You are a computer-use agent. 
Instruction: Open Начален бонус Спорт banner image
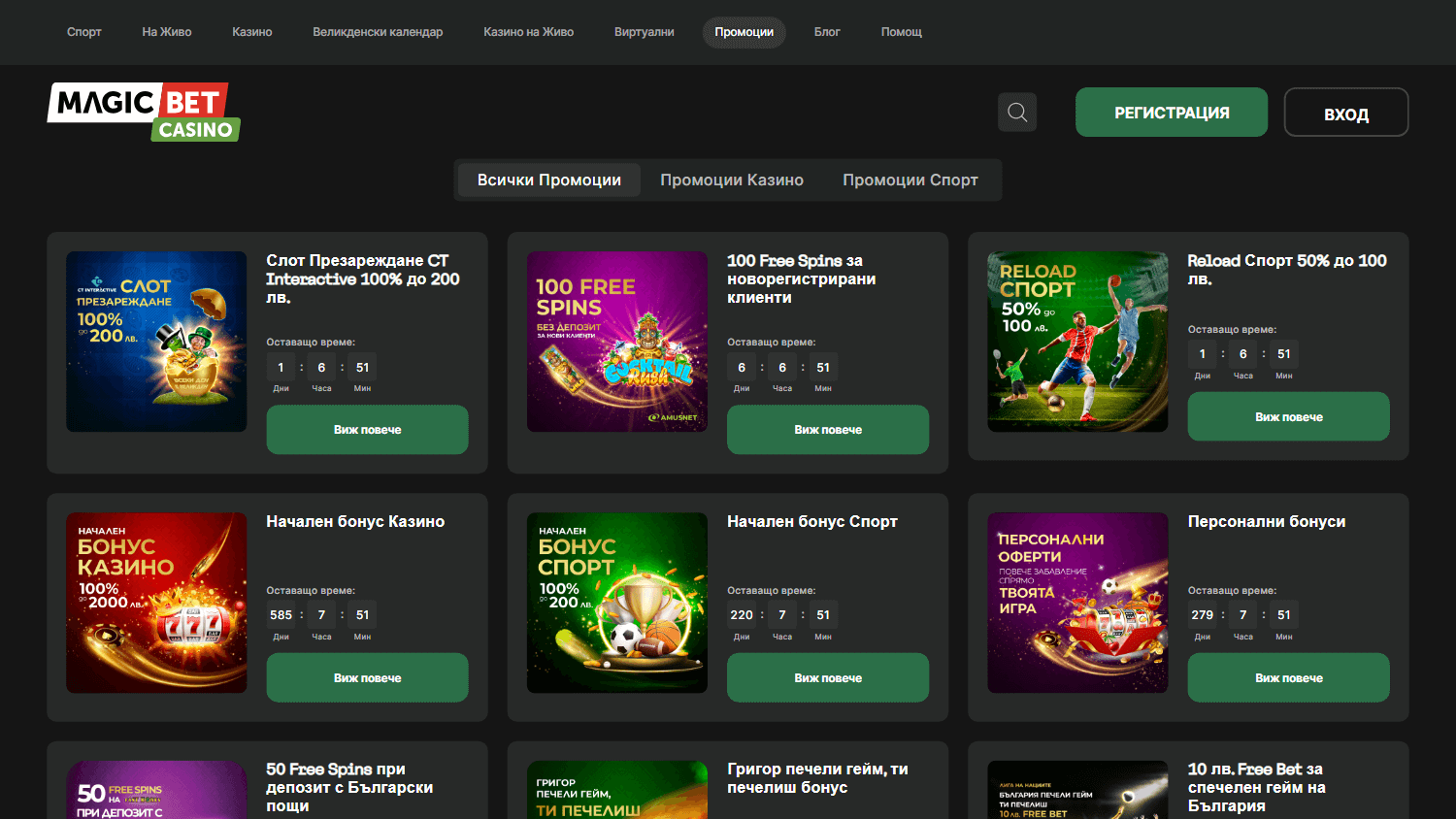617,603
